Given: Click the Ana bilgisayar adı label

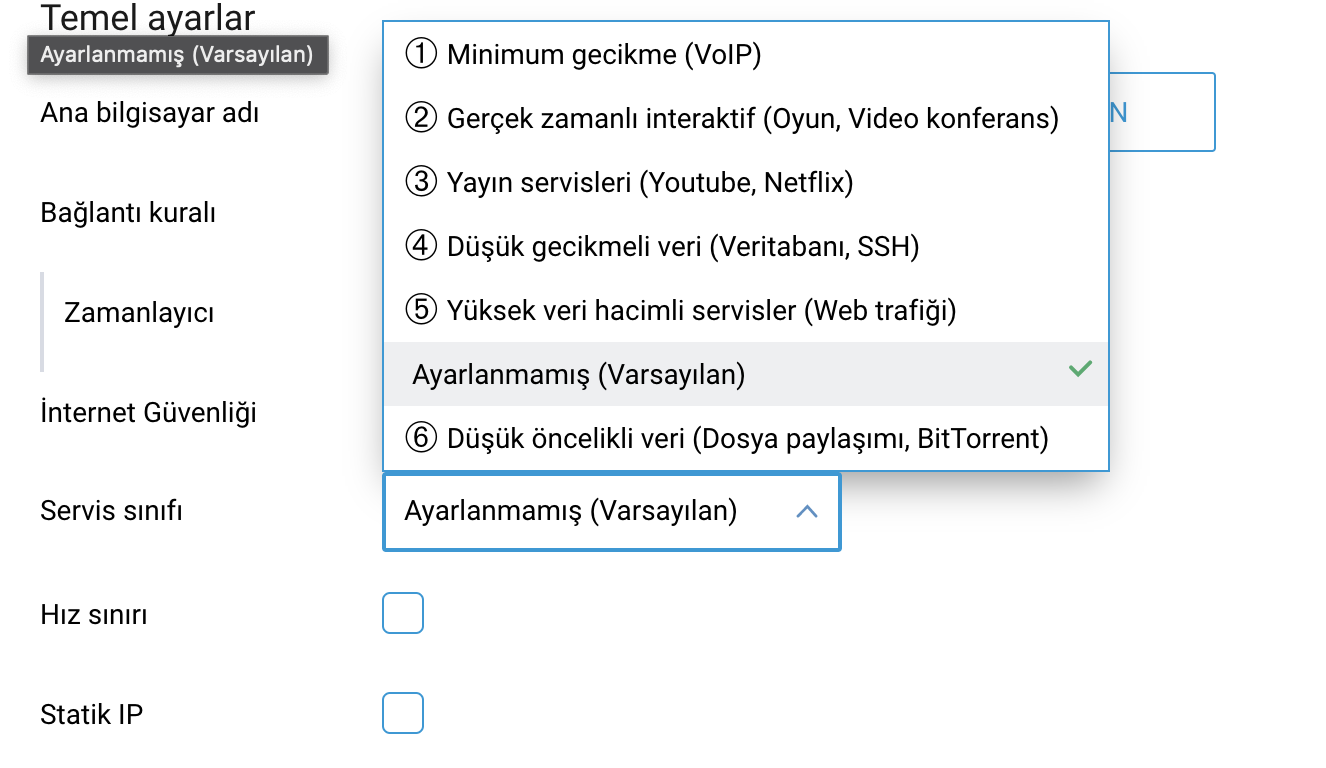Looking at the screenshot, I should click(149, 113).
